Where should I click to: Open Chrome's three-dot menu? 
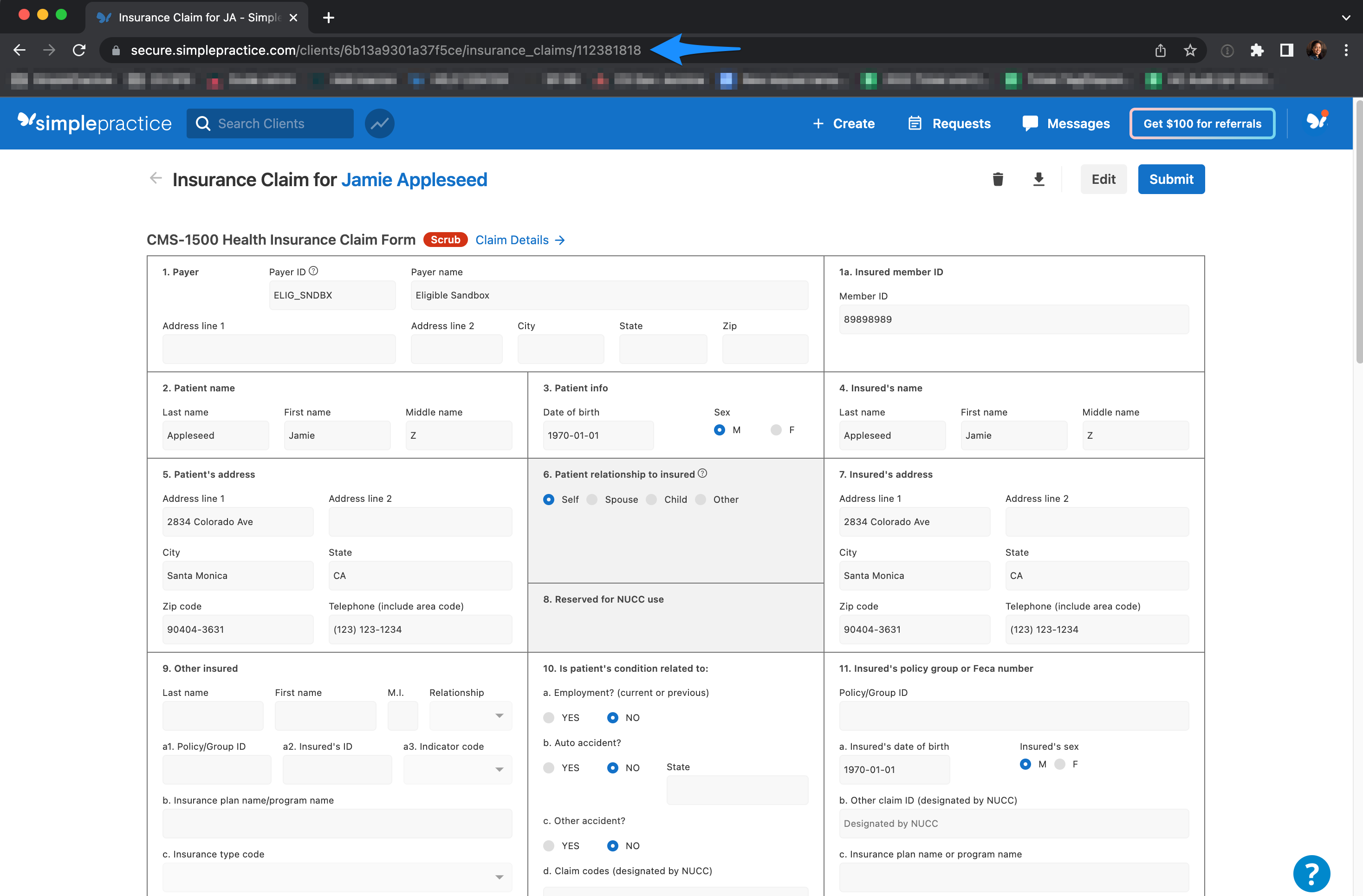pyautogui.click(x=1347, y=50)
